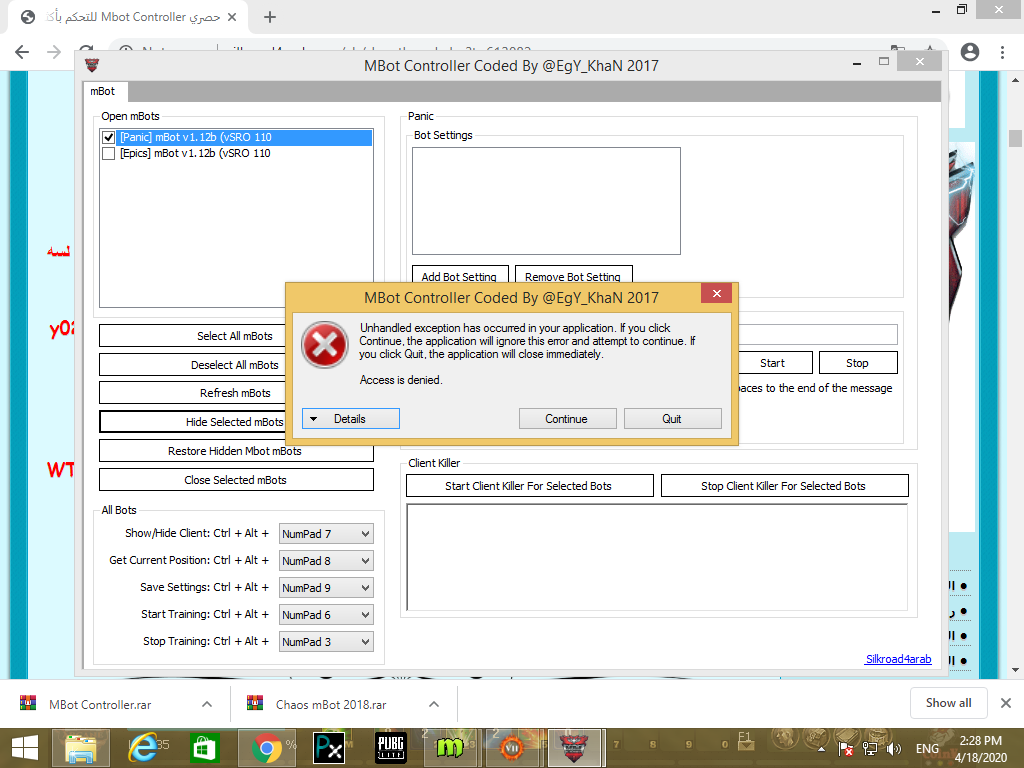
Task: Click the MBot Controller.rar file icon
Action: click(28, 703)
